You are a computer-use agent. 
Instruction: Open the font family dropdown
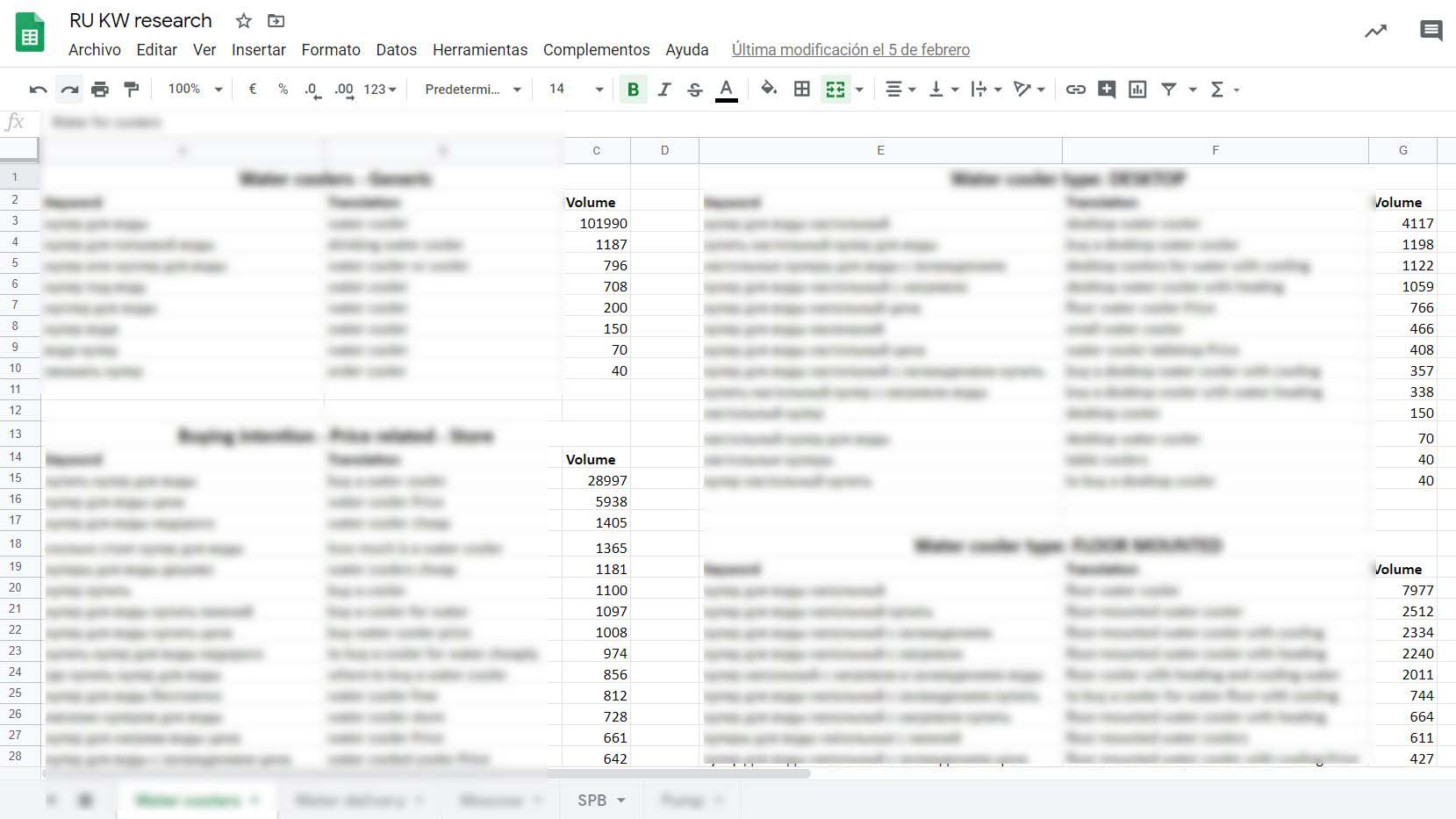pos(473,89)
